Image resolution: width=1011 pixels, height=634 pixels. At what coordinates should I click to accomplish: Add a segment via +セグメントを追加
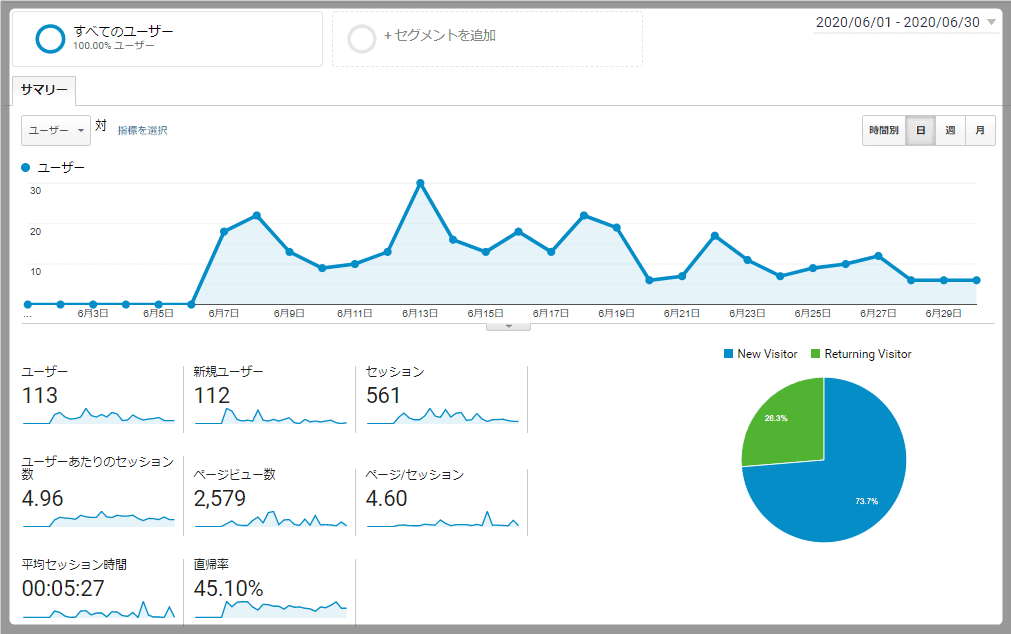click(440, 35)
